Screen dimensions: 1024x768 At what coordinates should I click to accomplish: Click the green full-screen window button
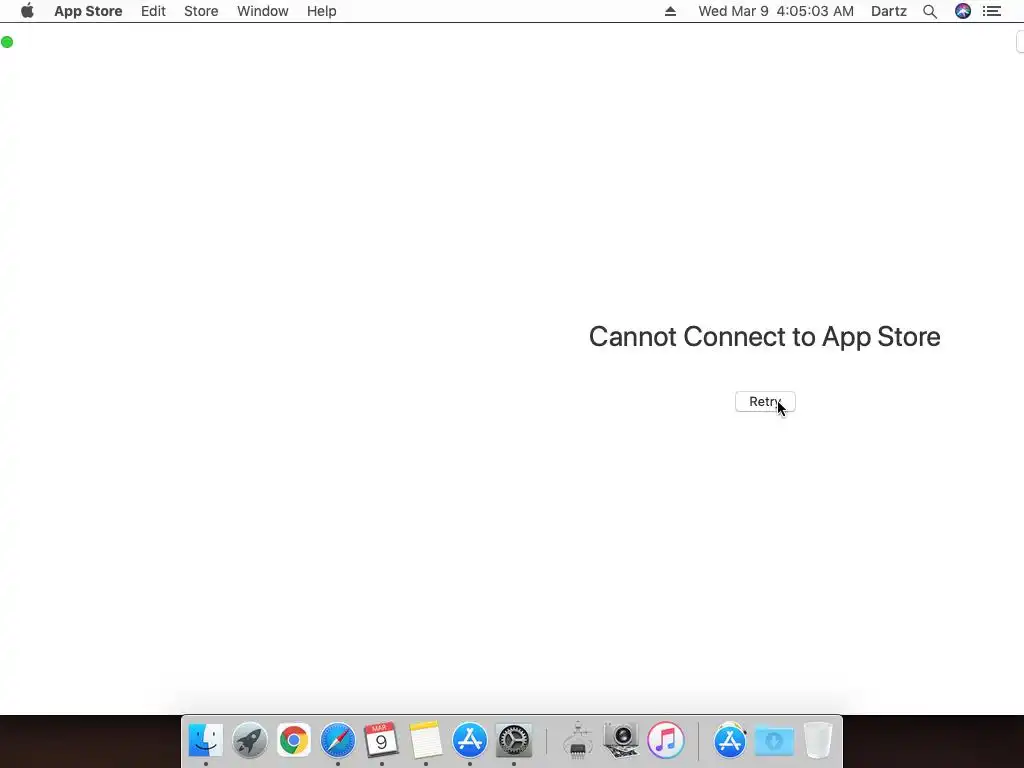pos(7,42)
